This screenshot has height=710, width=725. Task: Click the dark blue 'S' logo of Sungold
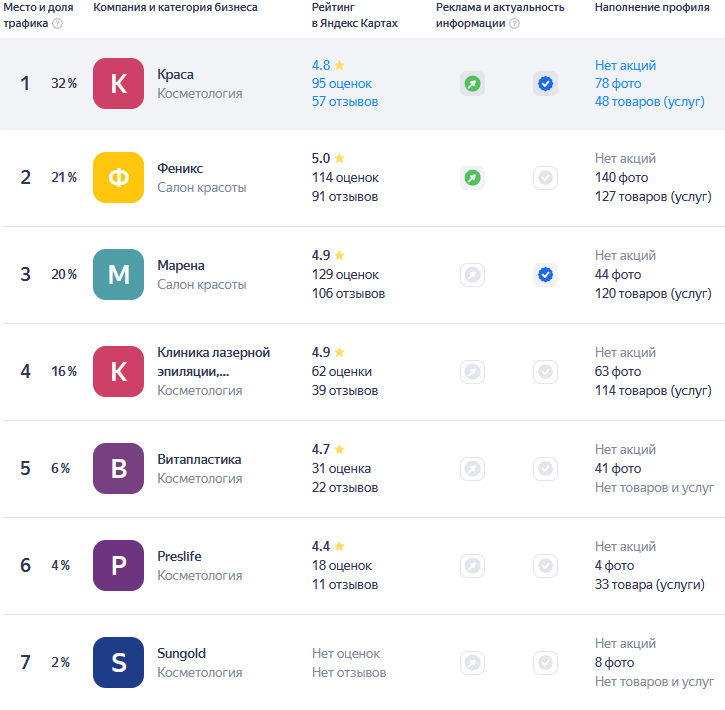pyautogui.click(x=118, y=662)
